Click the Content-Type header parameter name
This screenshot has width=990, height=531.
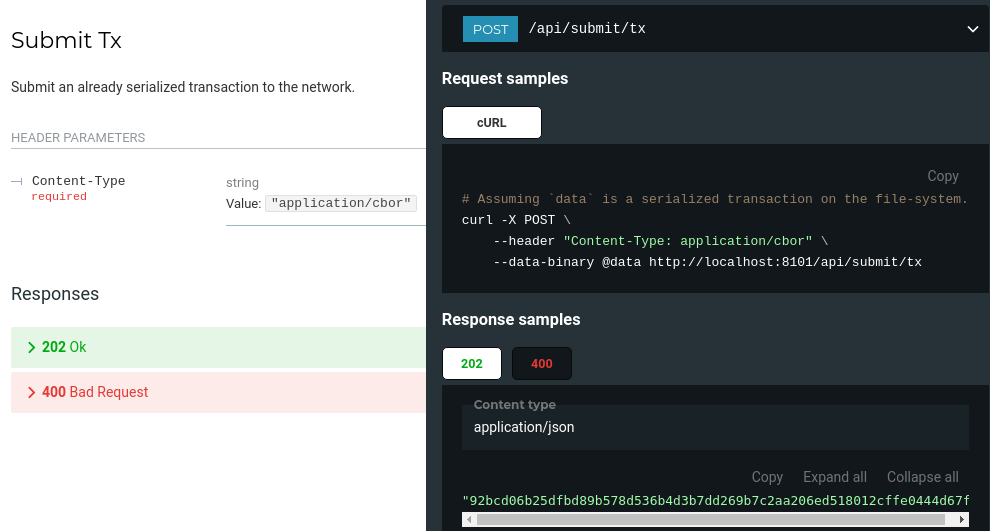pos(78,181)
